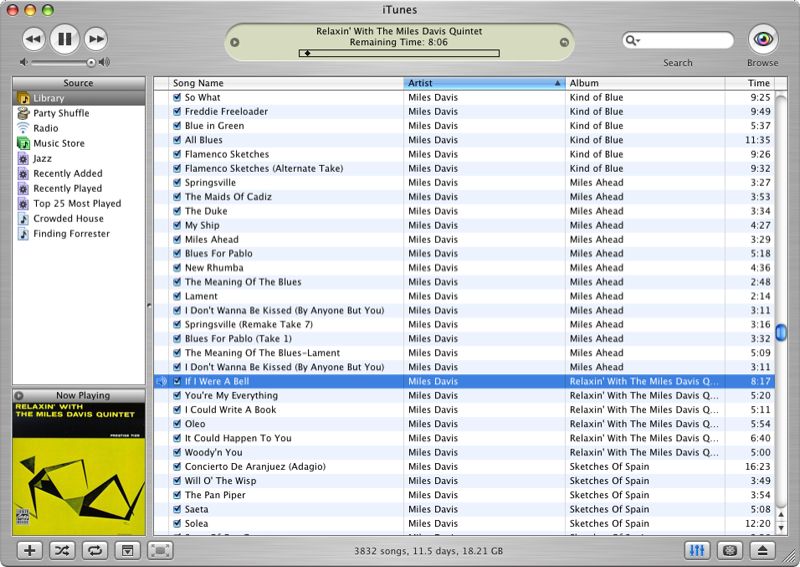The width and height of the screenshot is (800, 567).
Task: Uncheck the So What song checkbox
Action: [177, 98]
